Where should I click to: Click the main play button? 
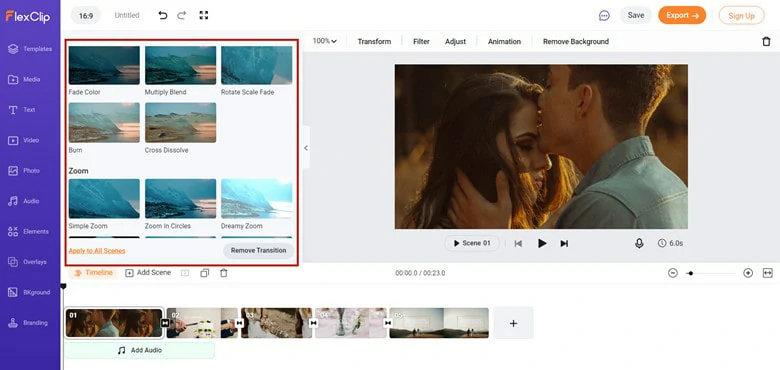542,243
